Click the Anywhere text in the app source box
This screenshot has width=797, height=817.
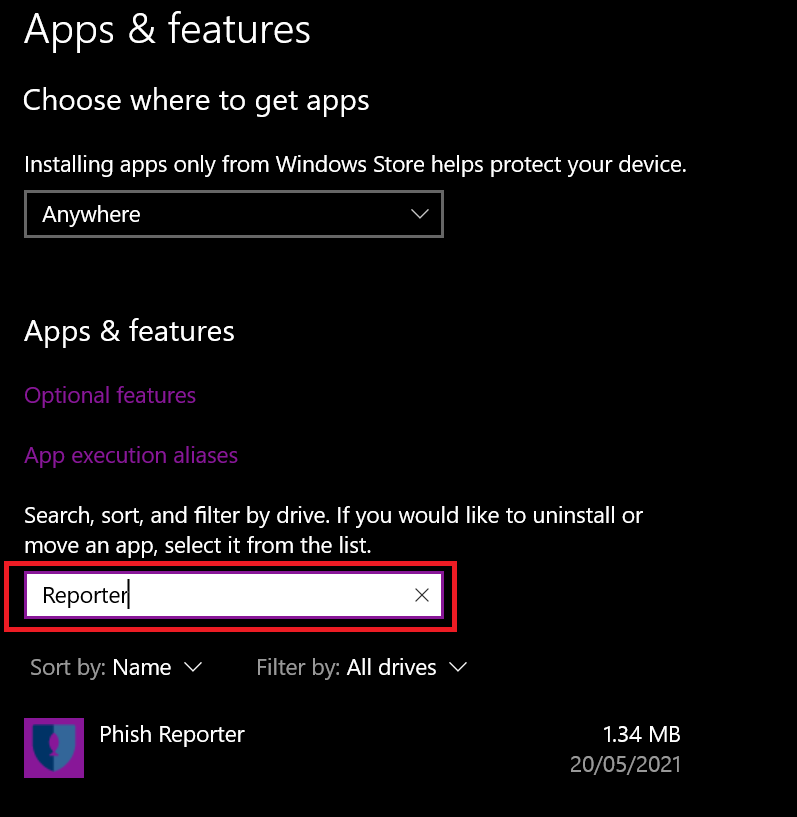pyautogui.click(x=91, y=215)
